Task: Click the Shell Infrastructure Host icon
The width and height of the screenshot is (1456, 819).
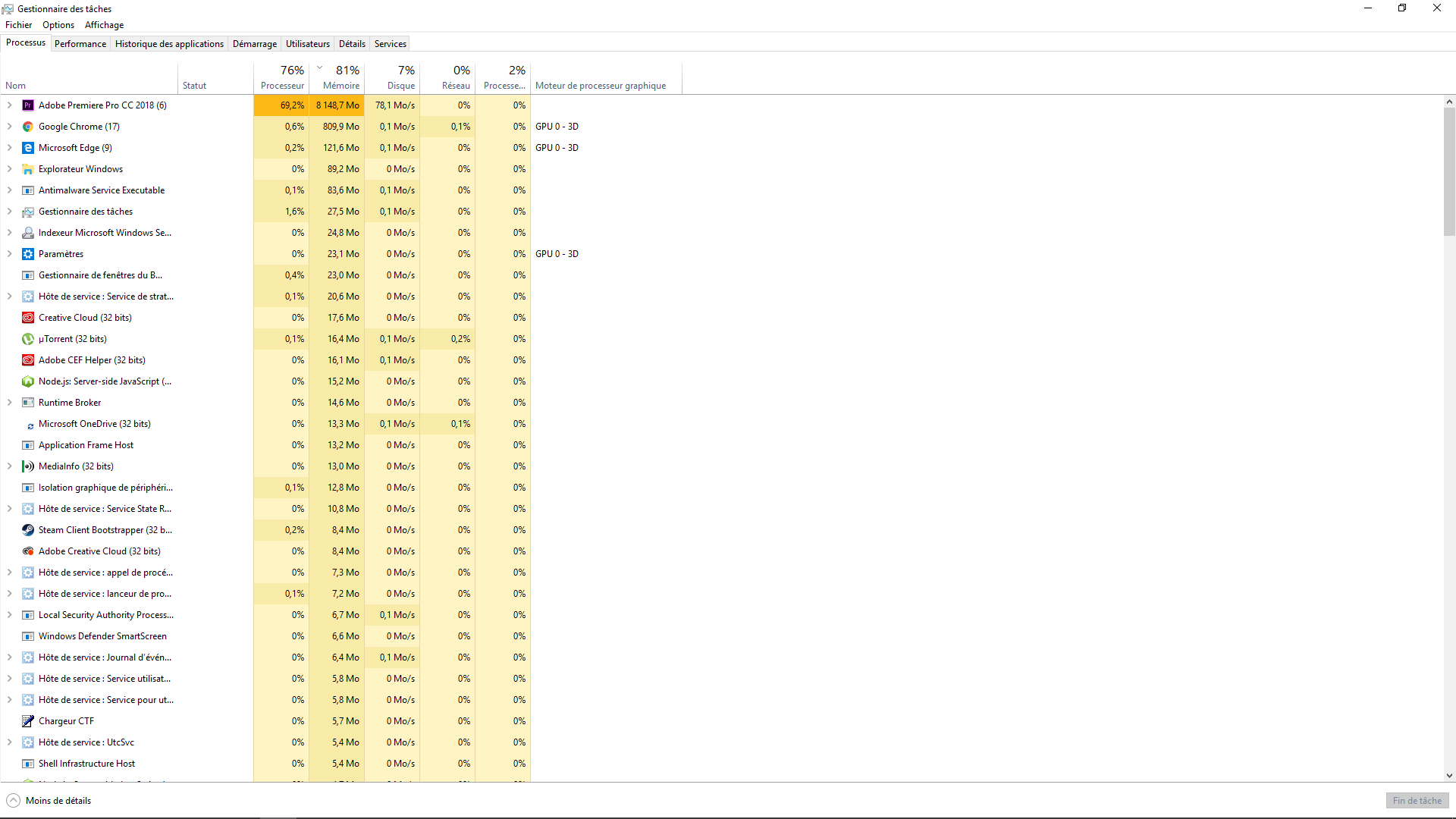Action: [x=28, y=764]
